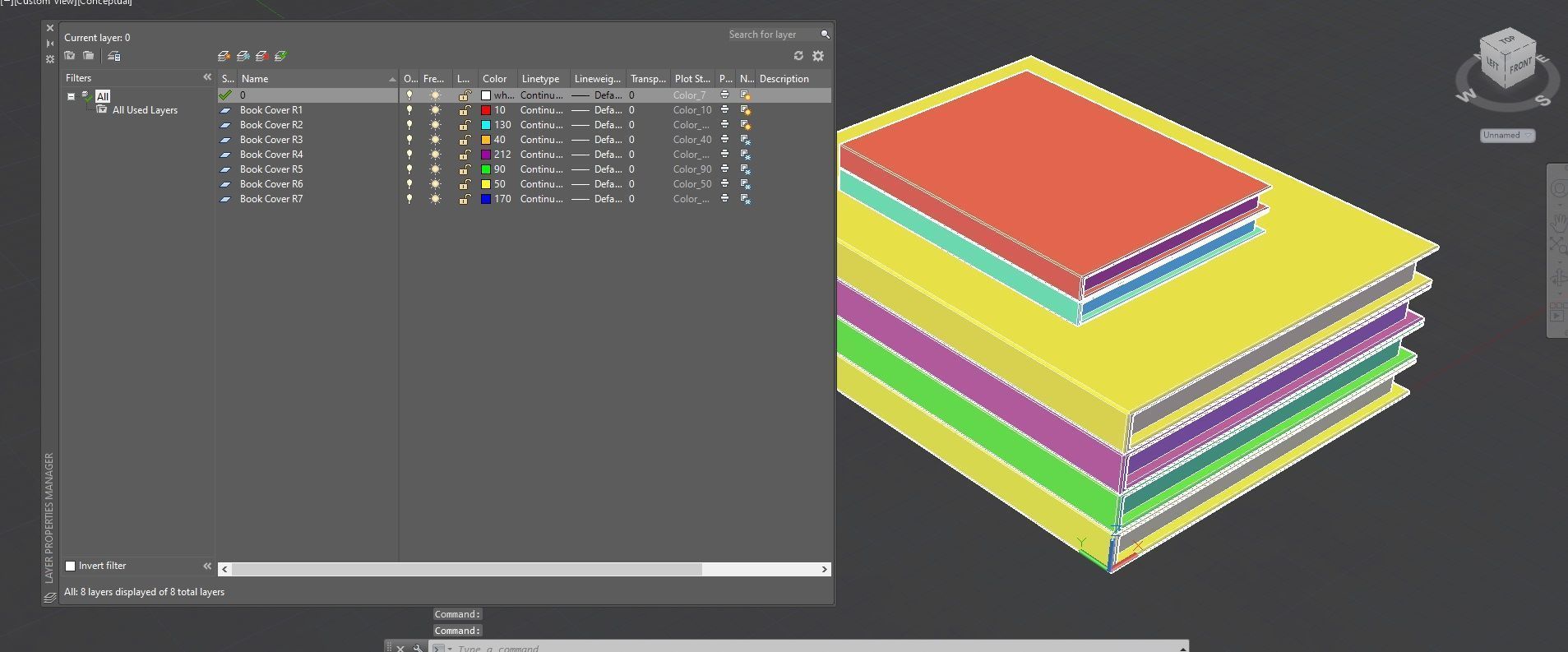
Task: Open linetype of Book Cover R1
Action: point(542,109)
